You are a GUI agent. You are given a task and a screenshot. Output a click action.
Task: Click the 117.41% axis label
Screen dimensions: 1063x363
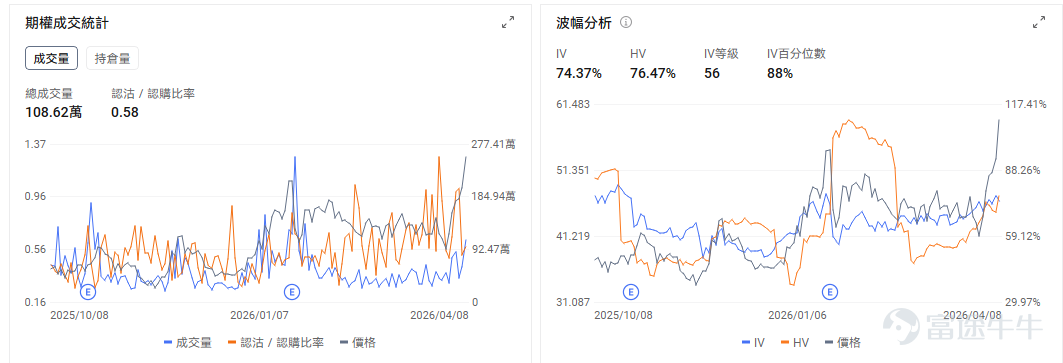click(x=1026, y=104)
